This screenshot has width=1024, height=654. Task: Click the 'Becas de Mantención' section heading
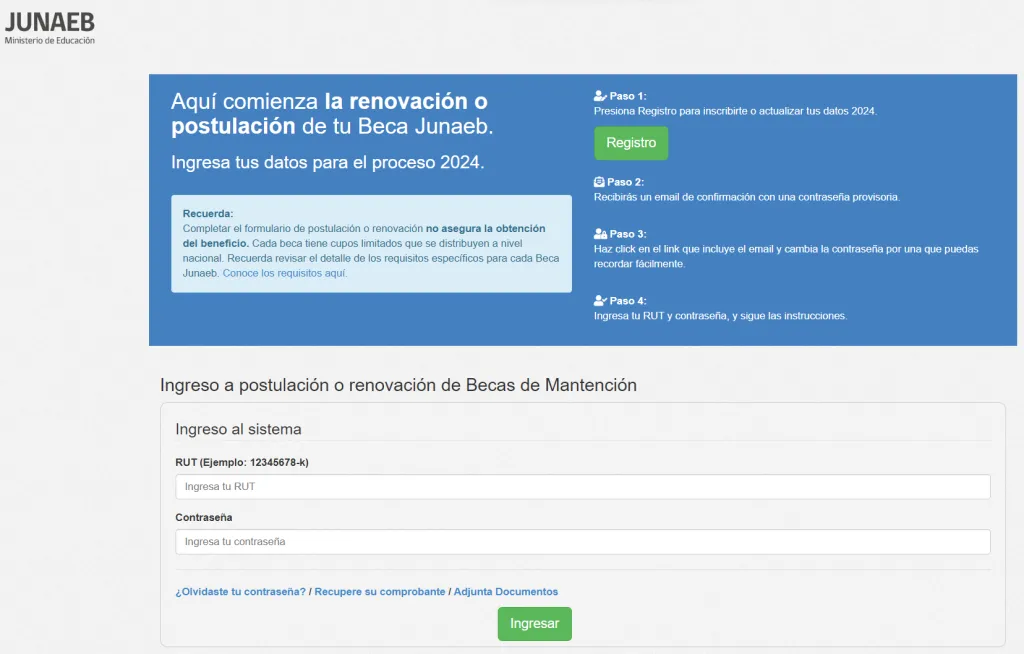point(398,385)
